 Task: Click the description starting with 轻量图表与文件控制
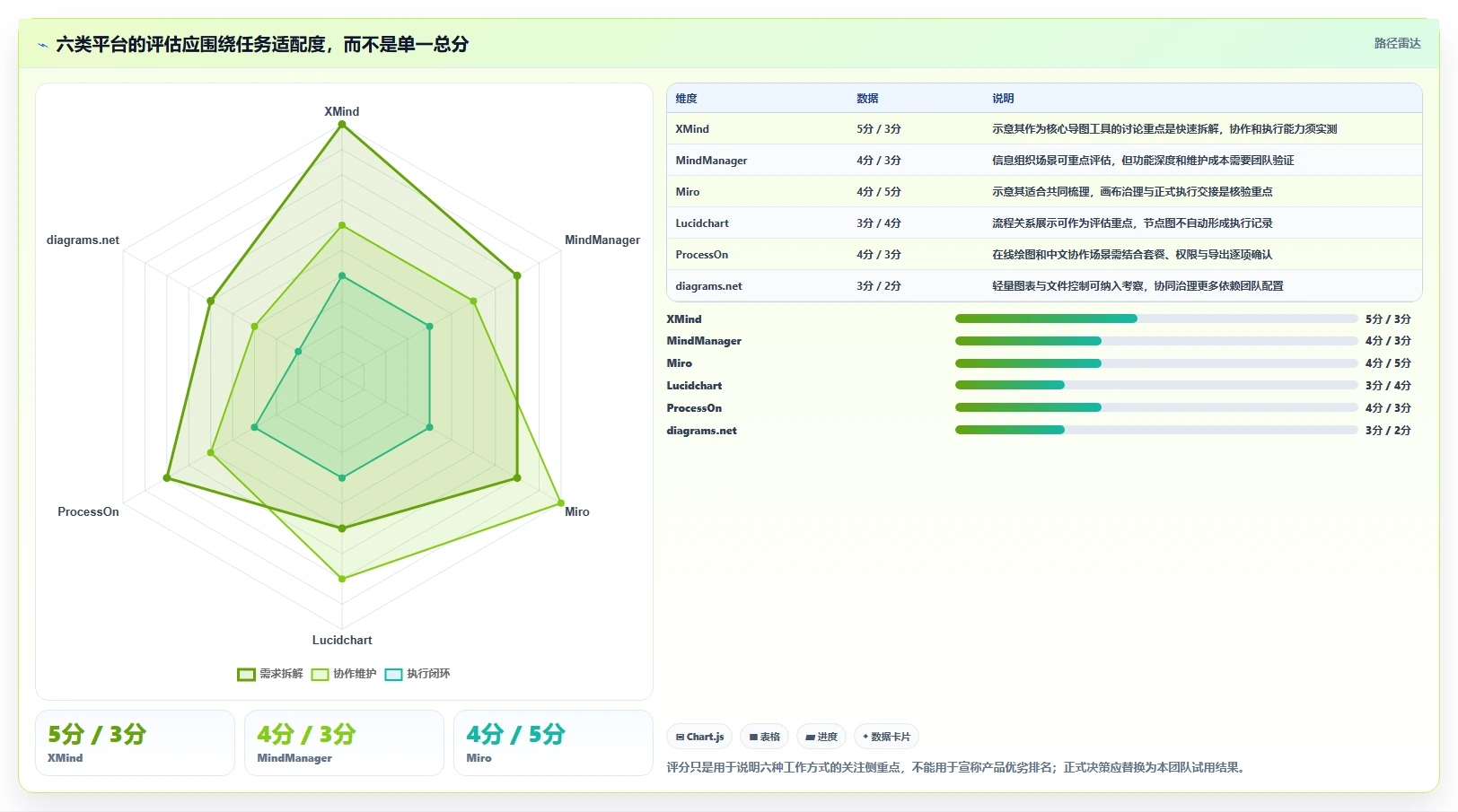(x=1137, y=286)
